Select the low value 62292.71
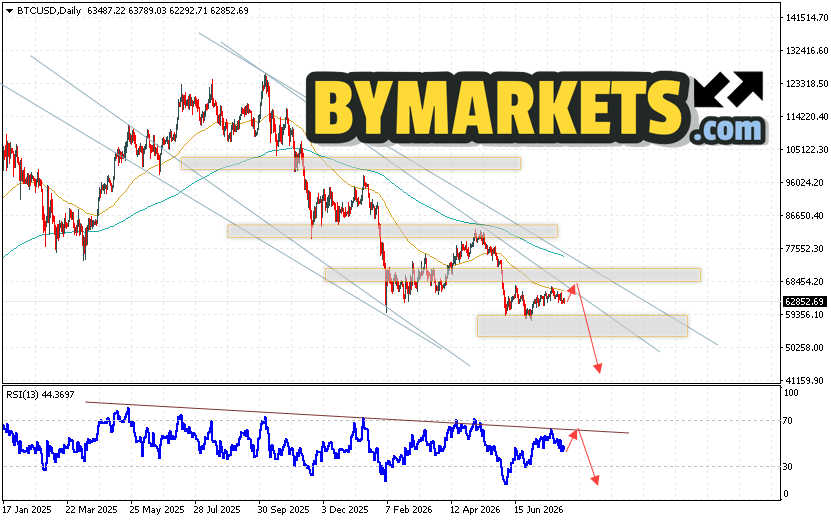This screenshot has height=521, width=831. [x=189, y=11]
